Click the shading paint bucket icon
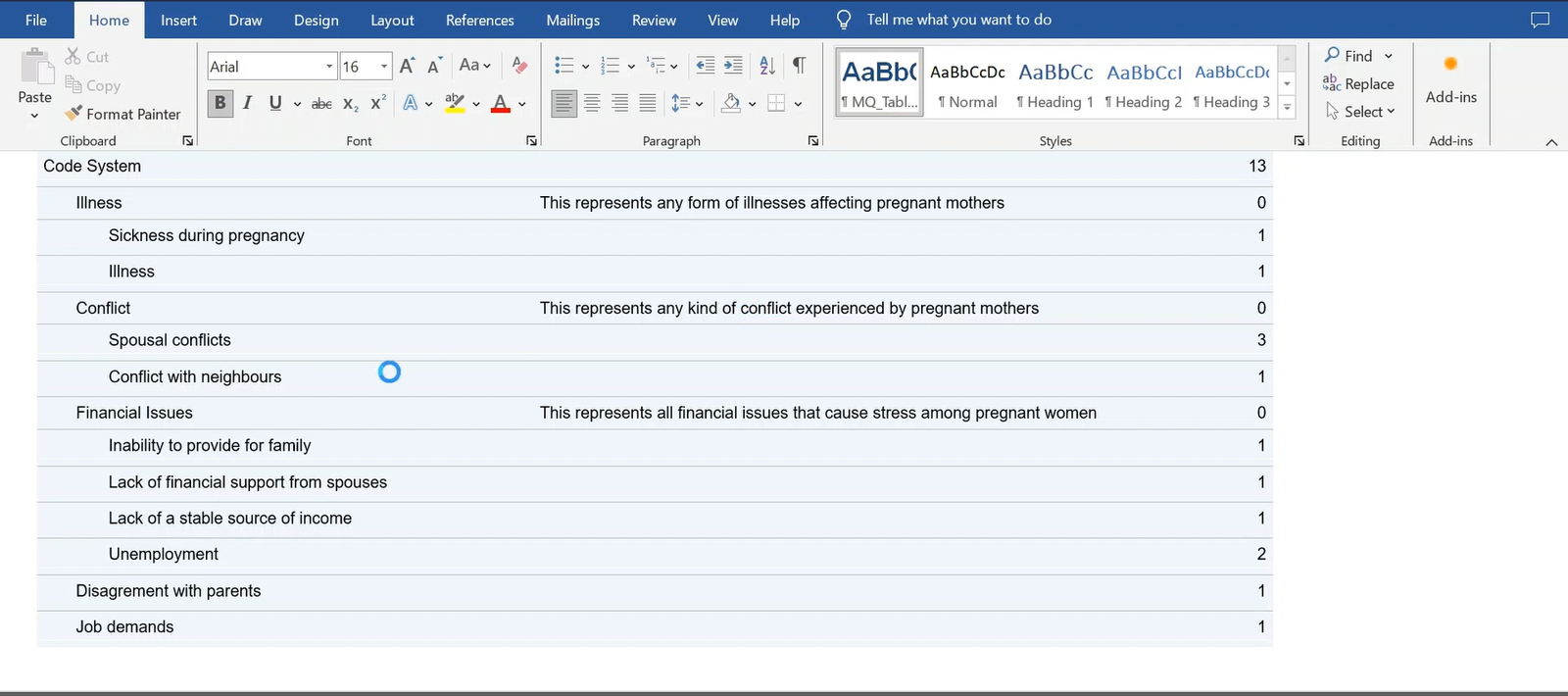1568x696 pixels. pos(731,103)
